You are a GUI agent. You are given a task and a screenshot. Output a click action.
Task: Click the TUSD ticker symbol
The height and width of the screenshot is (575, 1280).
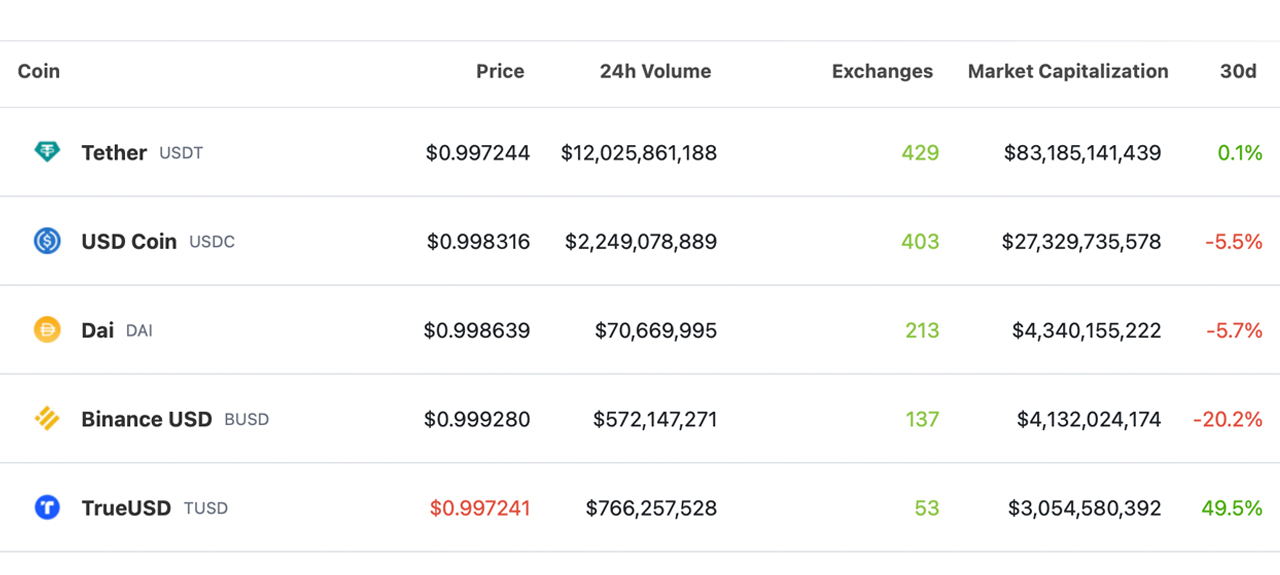[x=206, y=509]
